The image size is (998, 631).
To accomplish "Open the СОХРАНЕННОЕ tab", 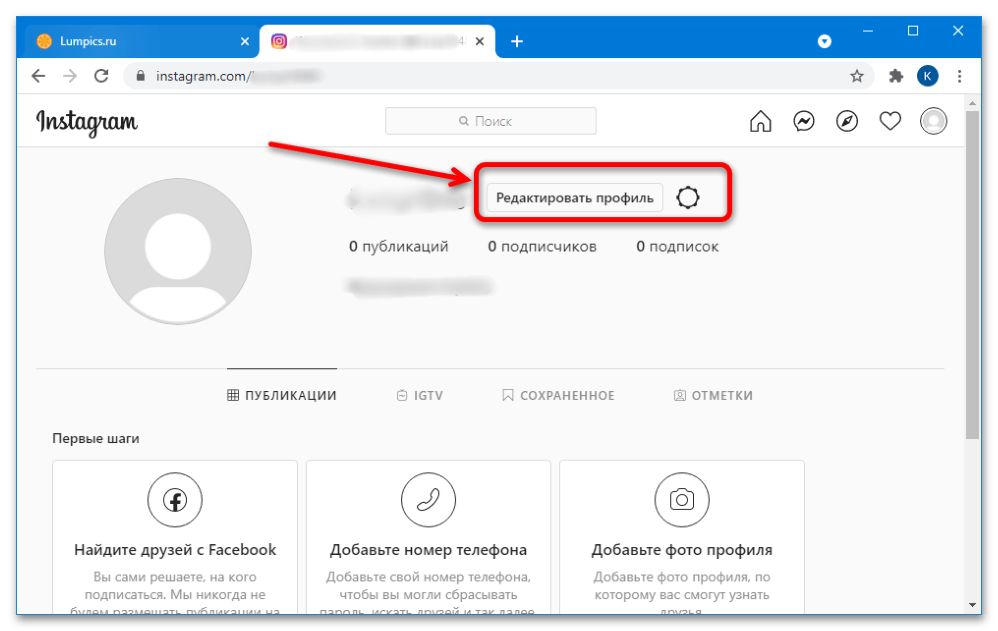I will (558, 395).
